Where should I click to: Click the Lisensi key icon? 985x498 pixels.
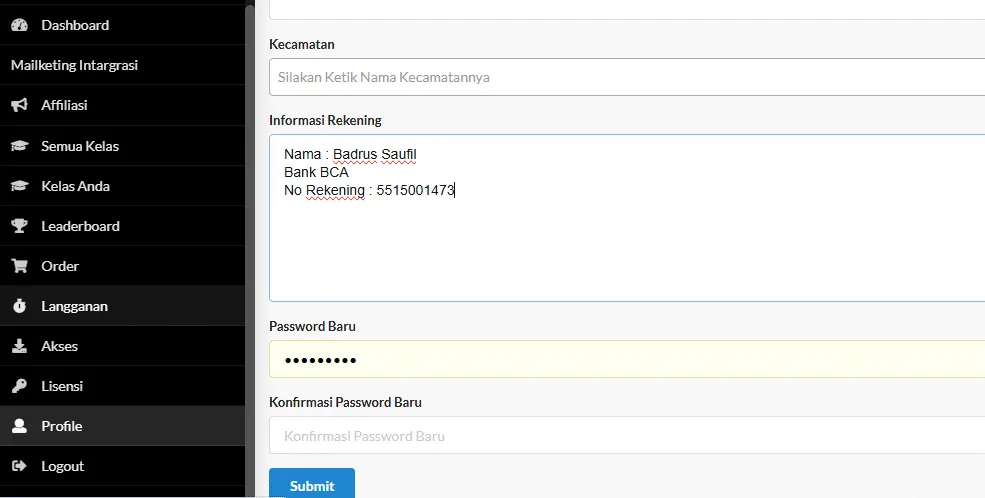pos(19,386)
